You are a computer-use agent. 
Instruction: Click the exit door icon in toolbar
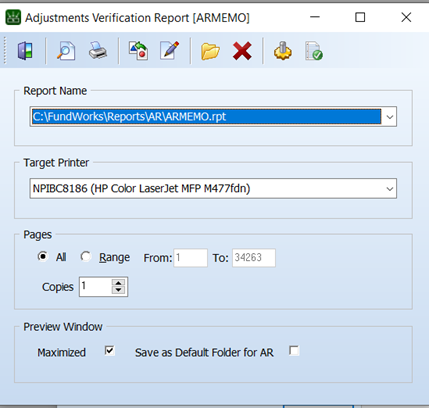25,51
